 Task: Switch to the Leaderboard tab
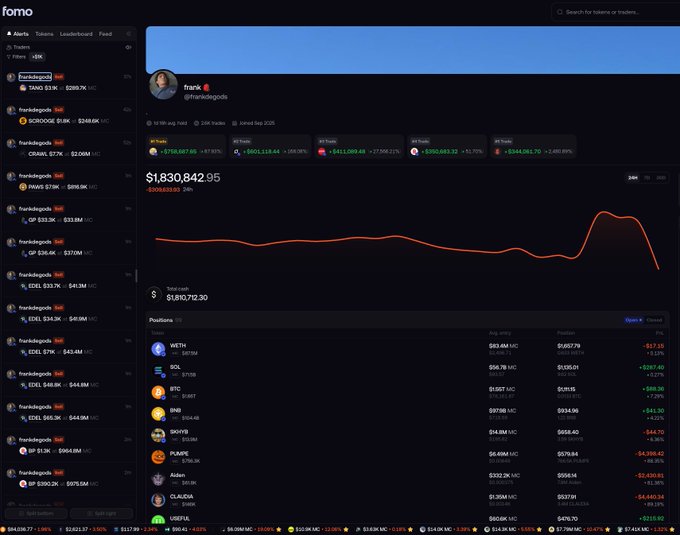[x=76, y=34]
